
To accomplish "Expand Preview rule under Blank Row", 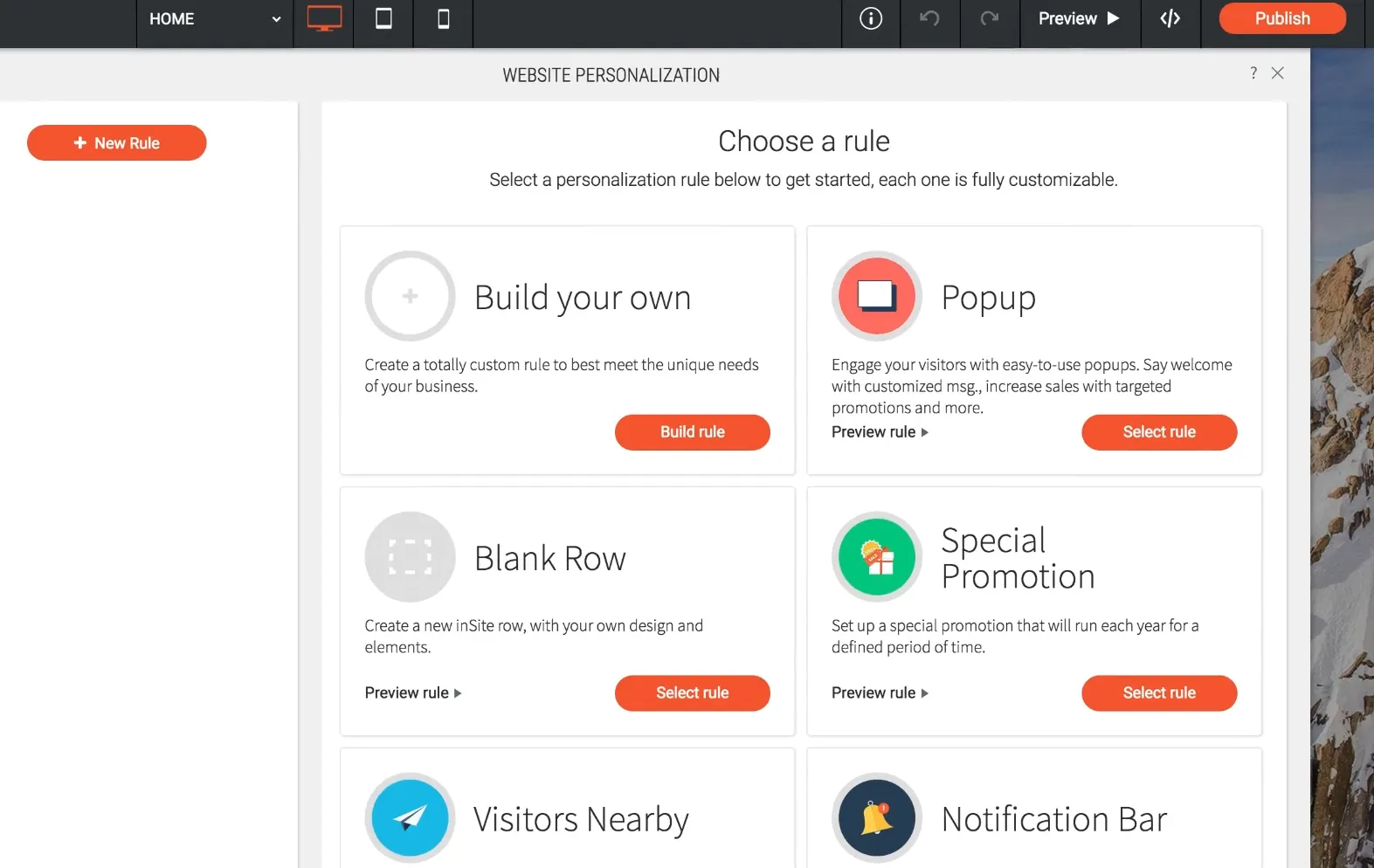I will [413, 692].
